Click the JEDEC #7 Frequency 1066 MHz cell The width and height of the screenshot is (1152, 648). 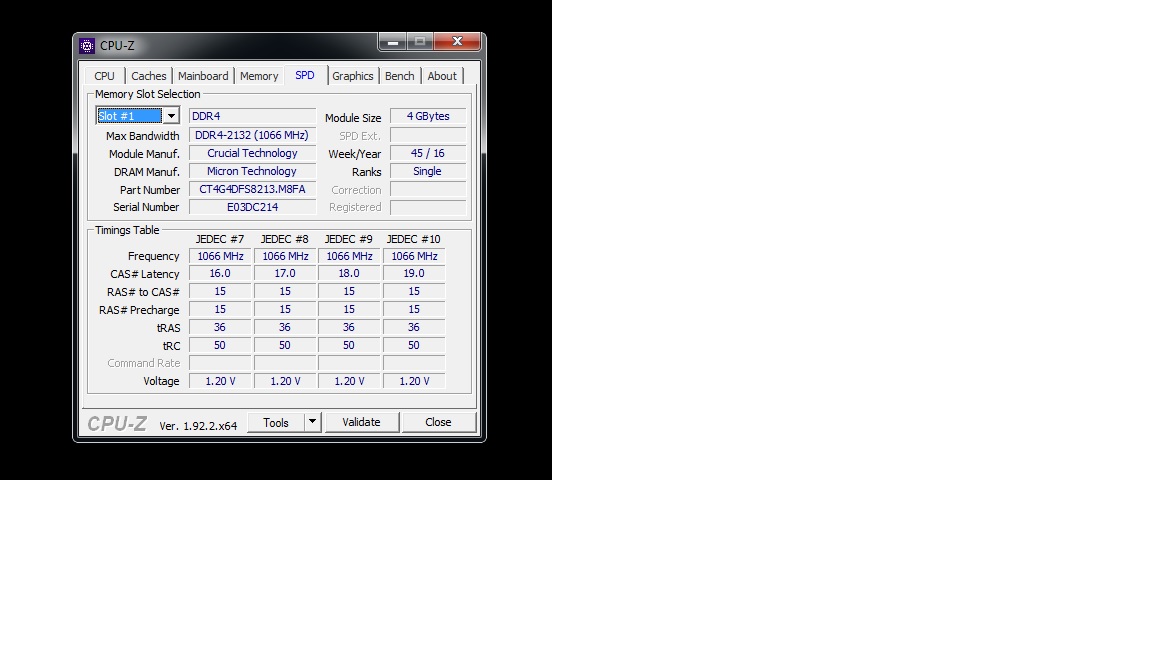pos(220,256)
